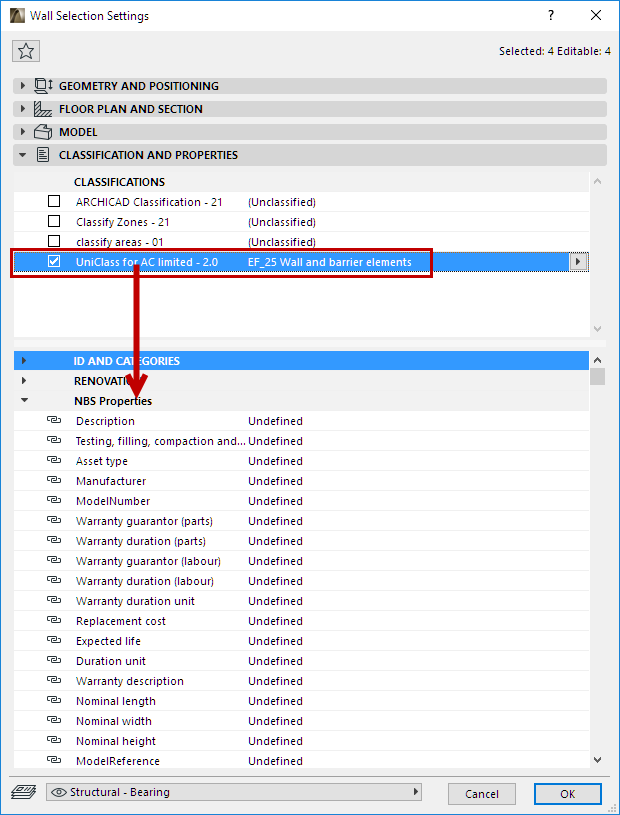Open the Structural - Bearing layer dropdown

click(x=234, y=792)
